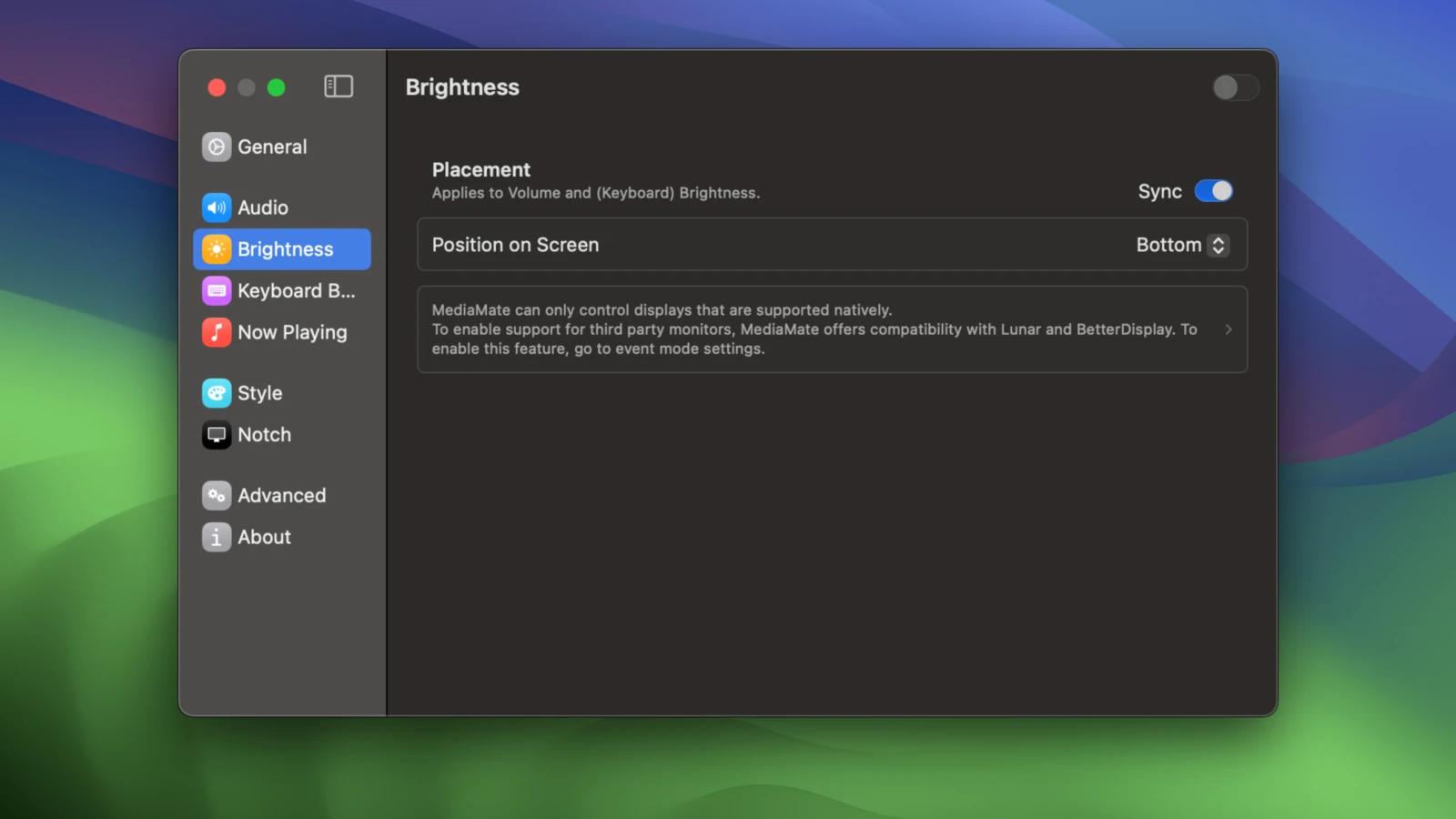Go to the Advanced section label
This screenshot has height=819, width=1456.
coord(281,496)
